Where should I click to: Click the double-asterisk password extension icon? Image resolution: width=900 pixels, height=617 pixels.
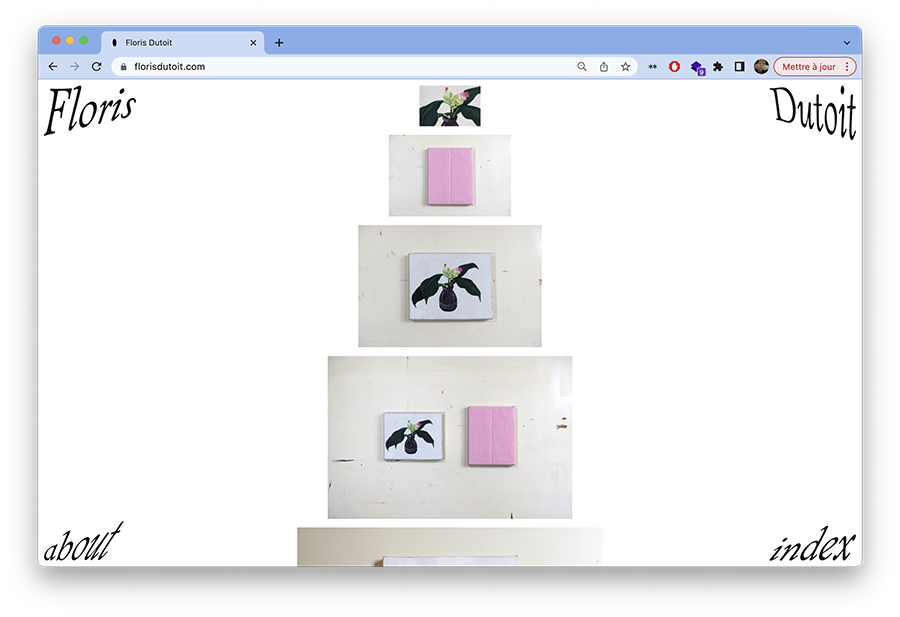tap(653, 67)
